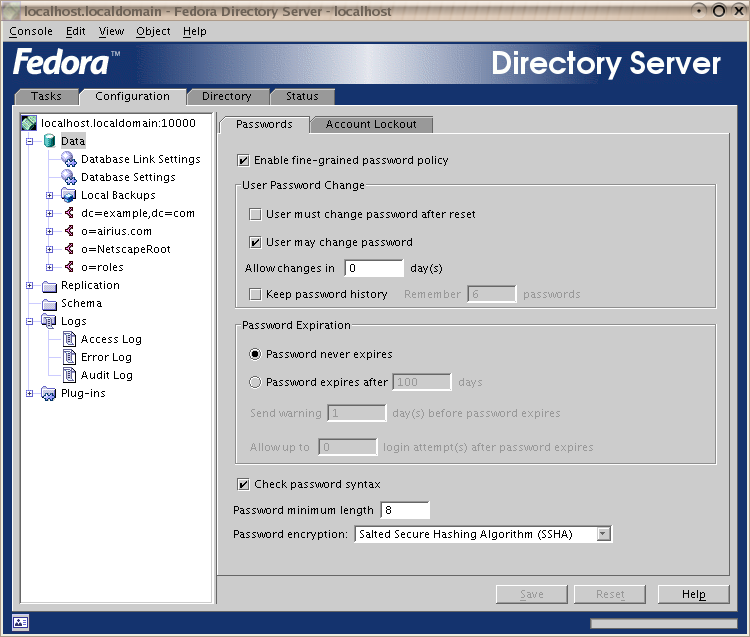Click the Allow up to login attempts field
The height and width of the screenshot is (637, 750).
348,447
